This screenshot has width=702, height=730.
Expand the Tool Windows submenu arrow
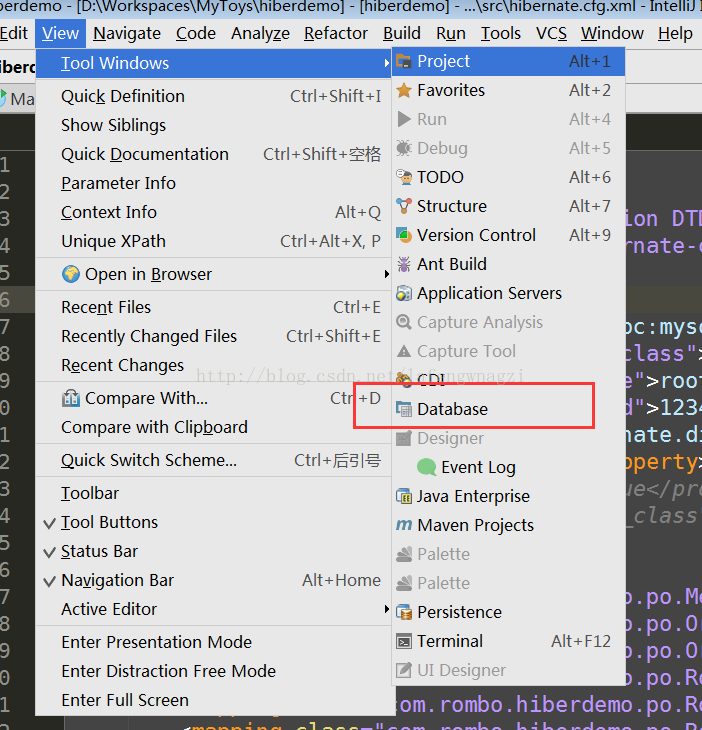386,63
